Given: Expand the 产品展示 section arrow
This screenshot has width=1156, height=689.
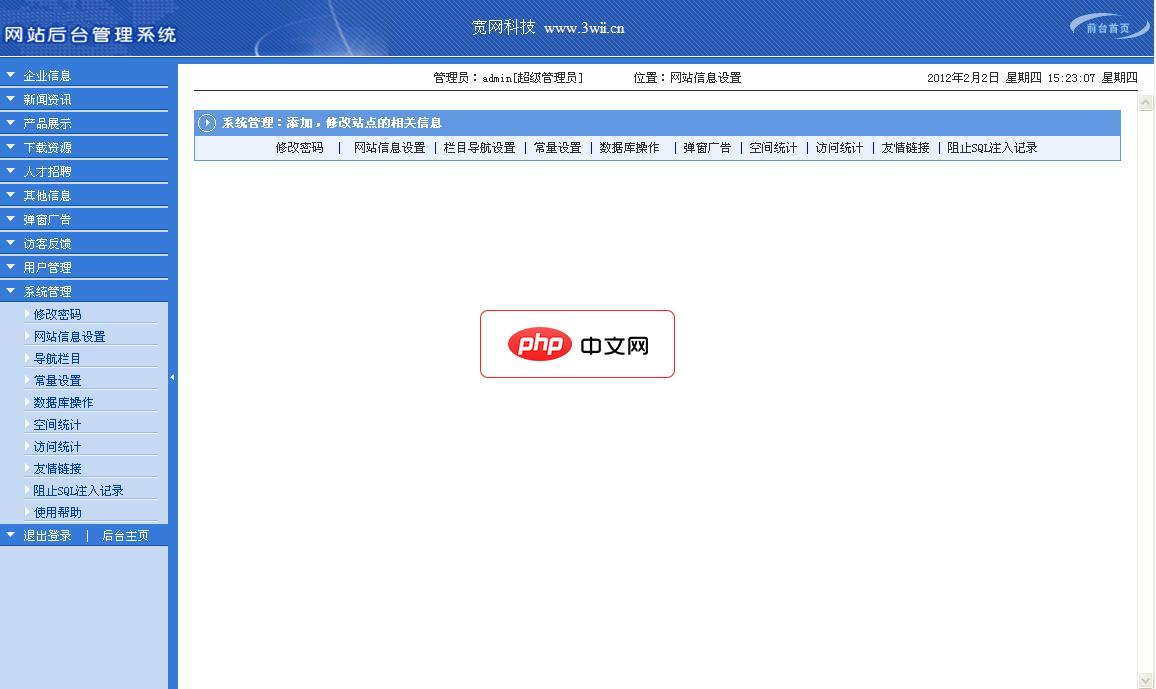Looking at the screenshot, I should point(10,123).
